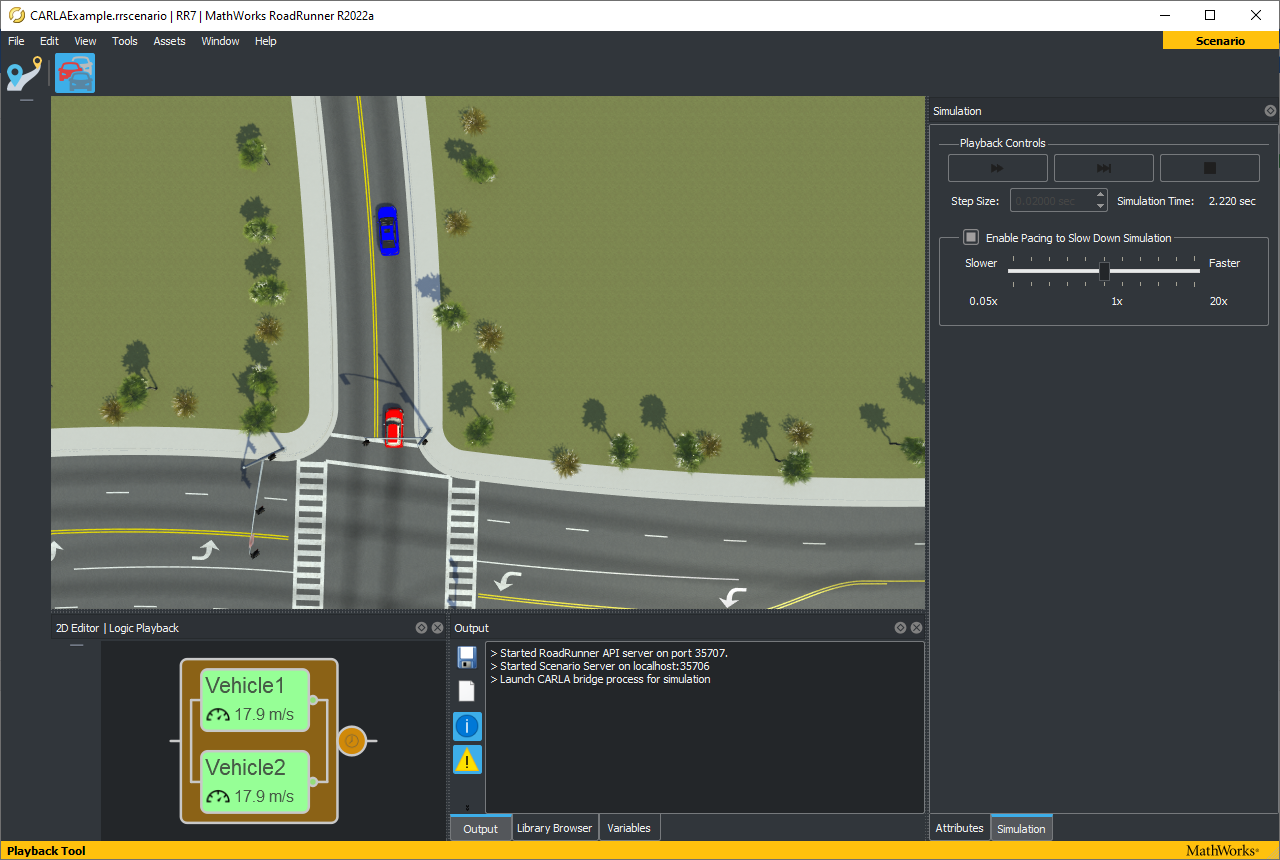Screen dimensions: 1280x860
Task: Open the Tools menu
Action: tap(124, 41)
